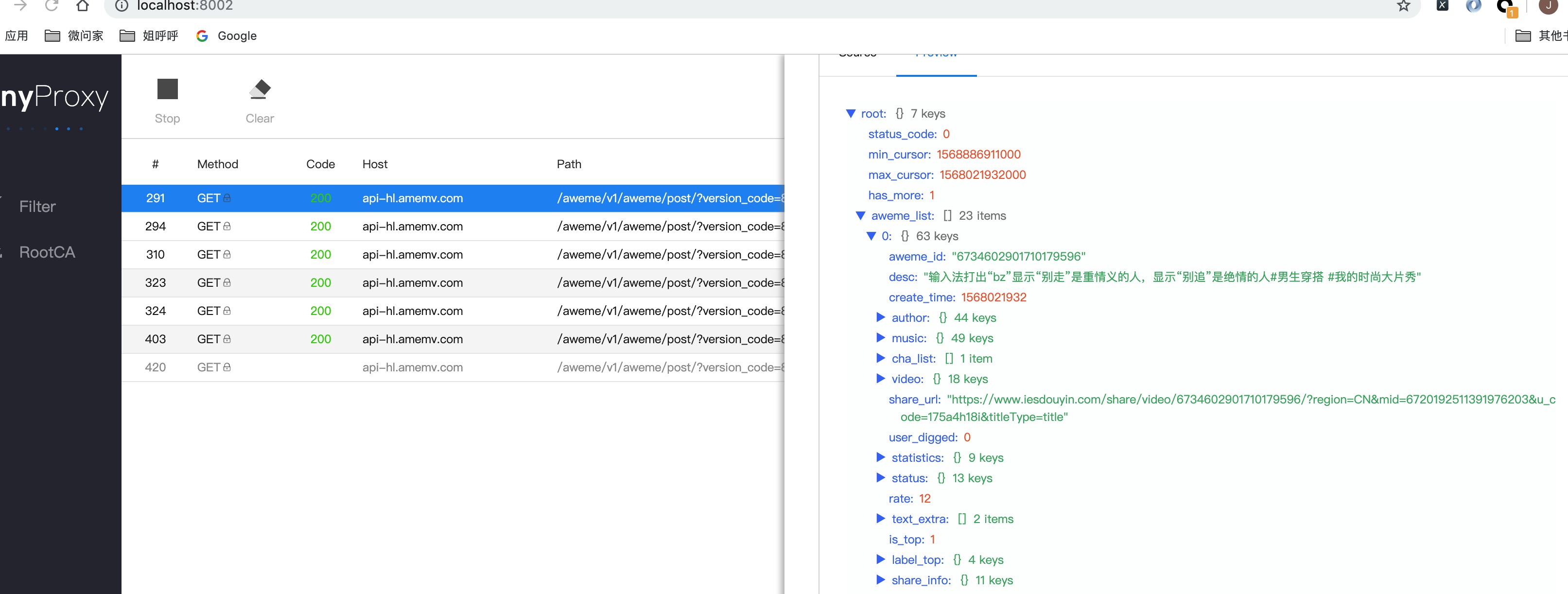1568x594 pixels.
Task: Collapse the aweme_list array
Action: click(860, 215)
